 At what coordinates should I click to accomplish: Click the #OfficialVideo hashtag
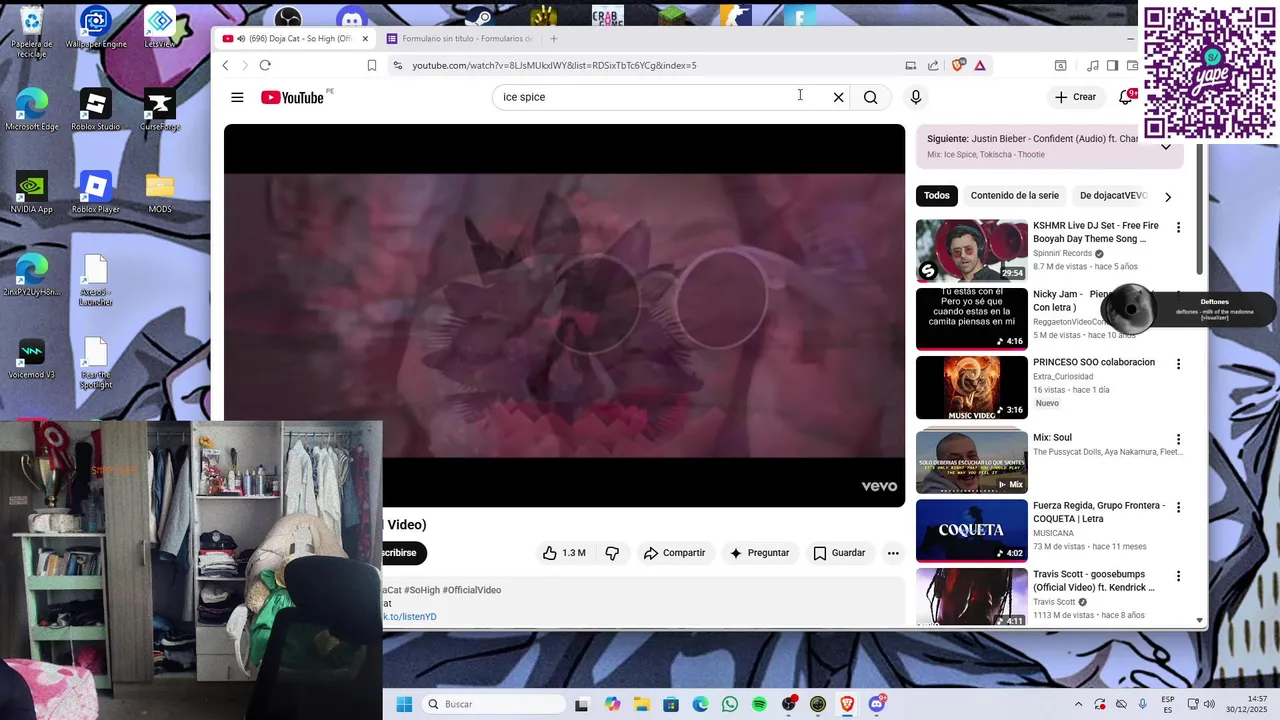472,590
